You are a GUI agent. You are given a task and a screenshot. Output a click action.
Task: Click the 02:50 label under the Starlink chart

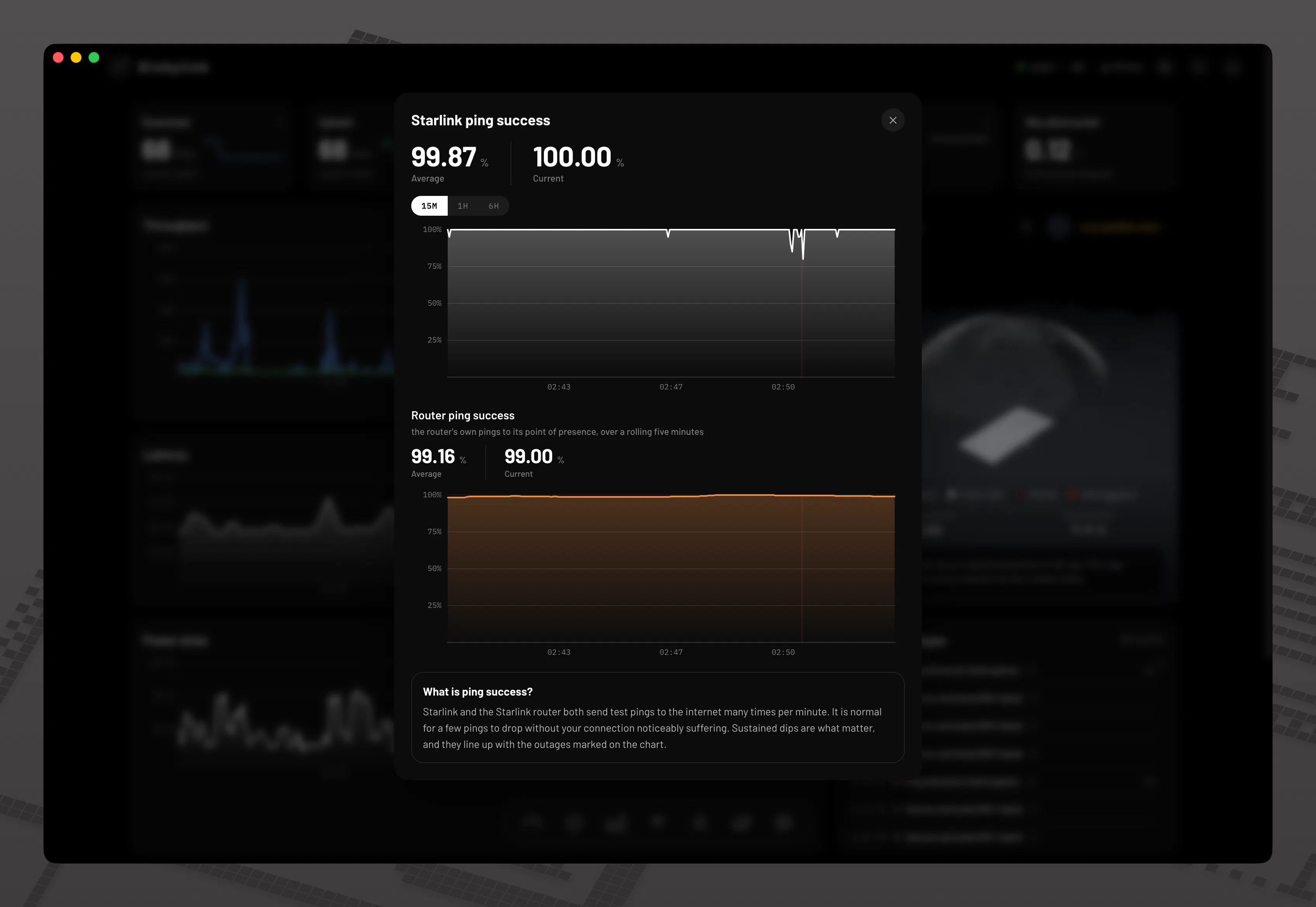pyautogui.click(x=783, y=387)
